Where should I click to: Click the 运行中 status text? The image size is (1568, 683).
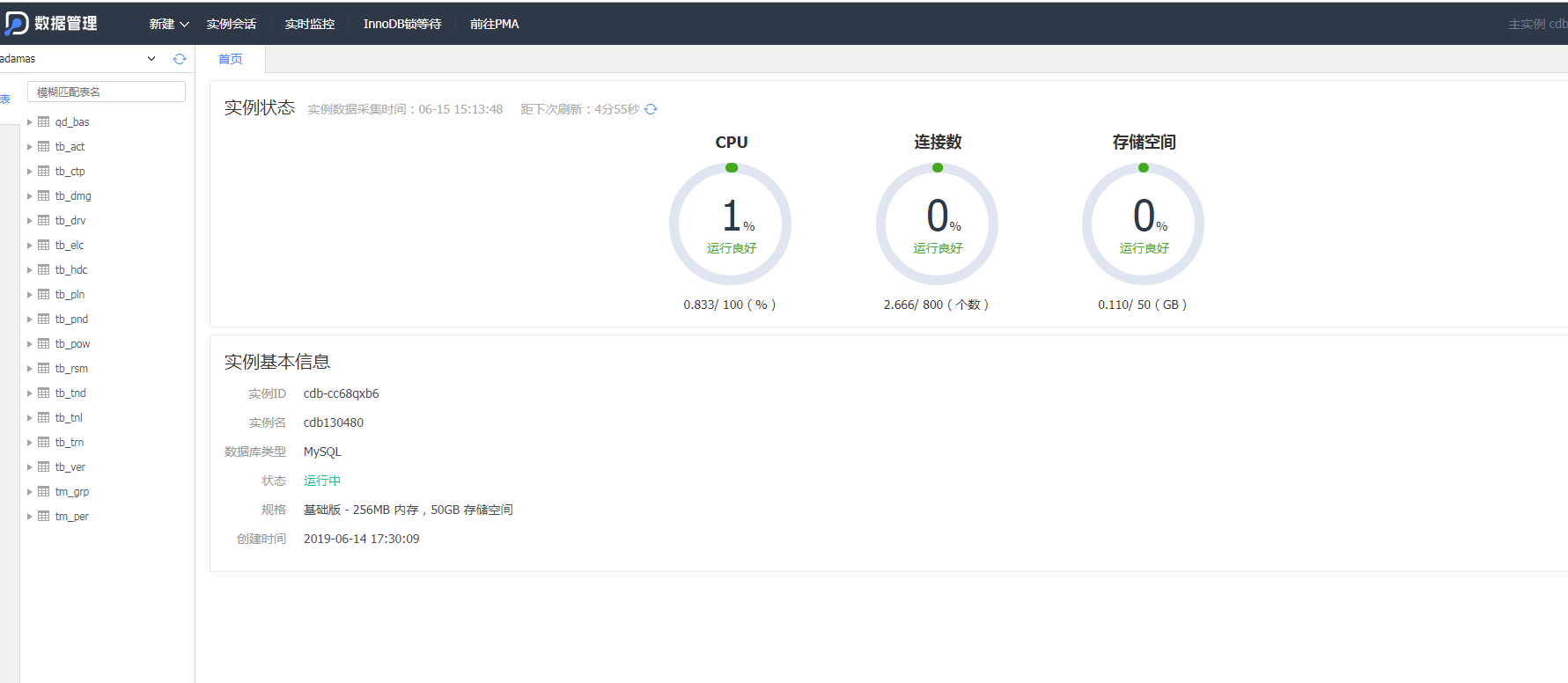coord(322,481)
